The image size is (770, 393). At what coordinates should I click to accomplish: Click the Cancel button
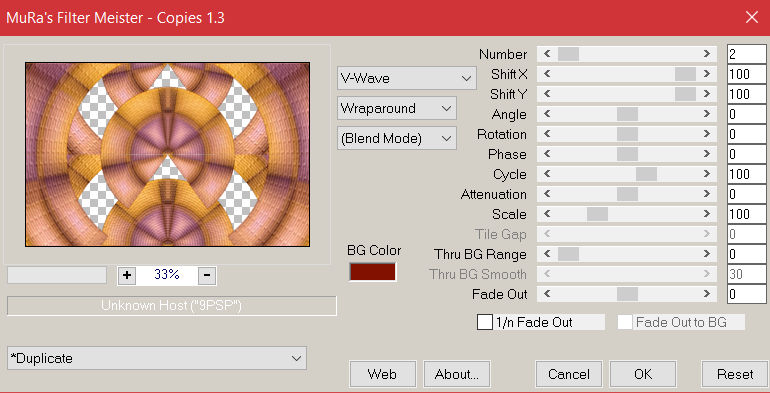pyautogui.click(x=569, y=374)
